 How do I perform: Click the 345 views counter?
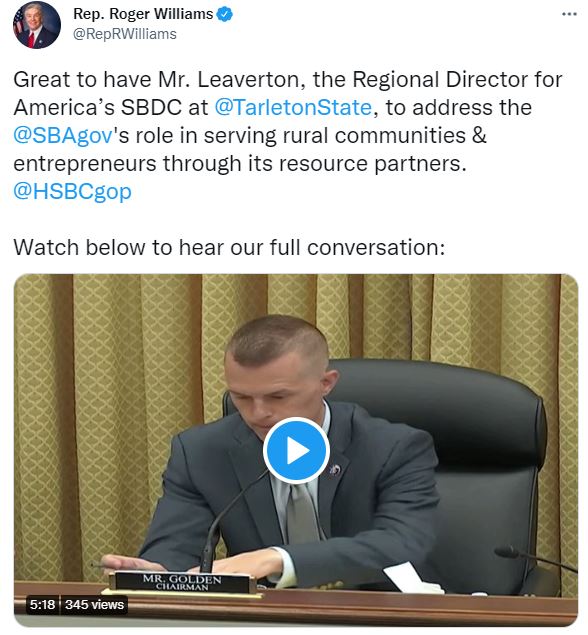pos(94,604)
